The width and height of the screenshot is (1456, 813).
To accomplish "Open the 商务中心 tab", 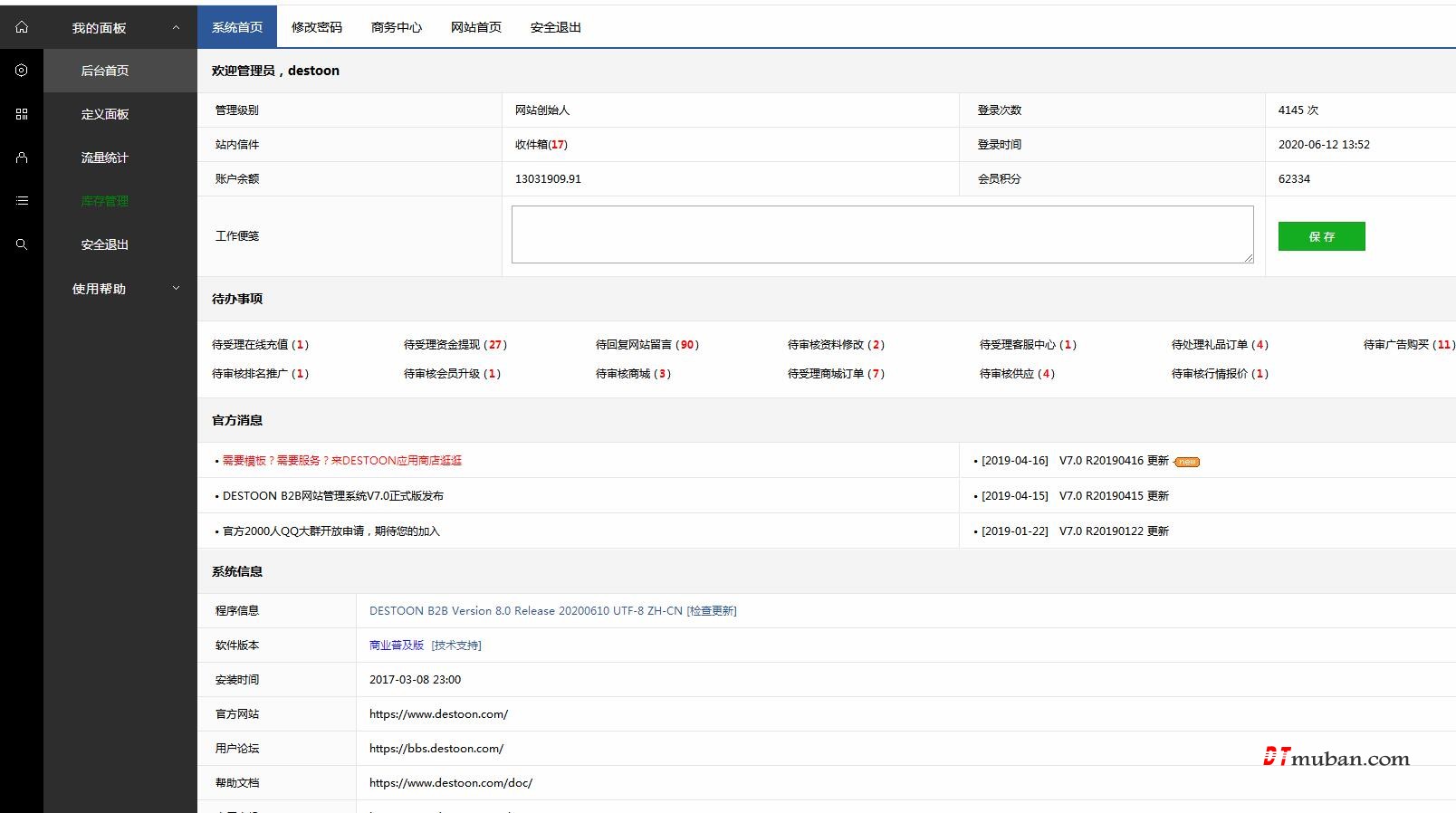I will pos(397,27).
